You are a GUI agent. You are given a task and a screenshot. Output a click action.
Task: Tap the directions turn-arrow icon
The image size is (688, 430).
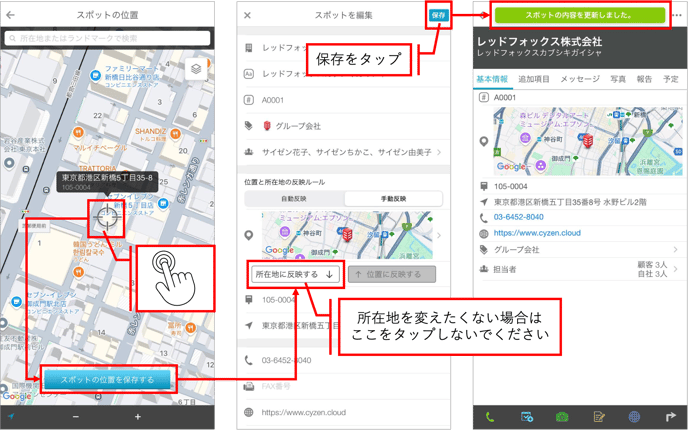point(670,417)
